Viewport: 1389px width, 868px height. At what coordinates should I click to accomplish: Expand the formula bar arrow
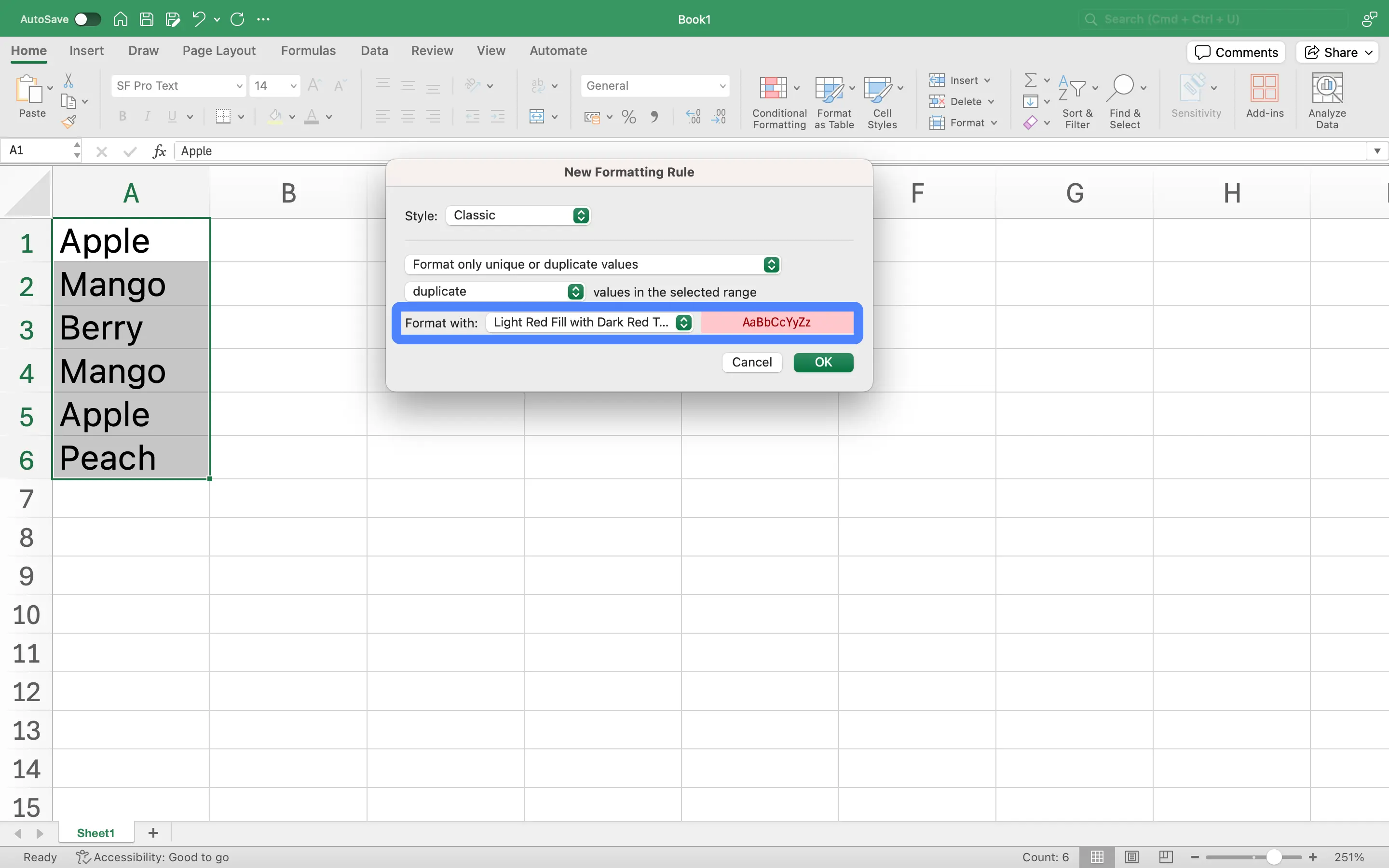1377,151
